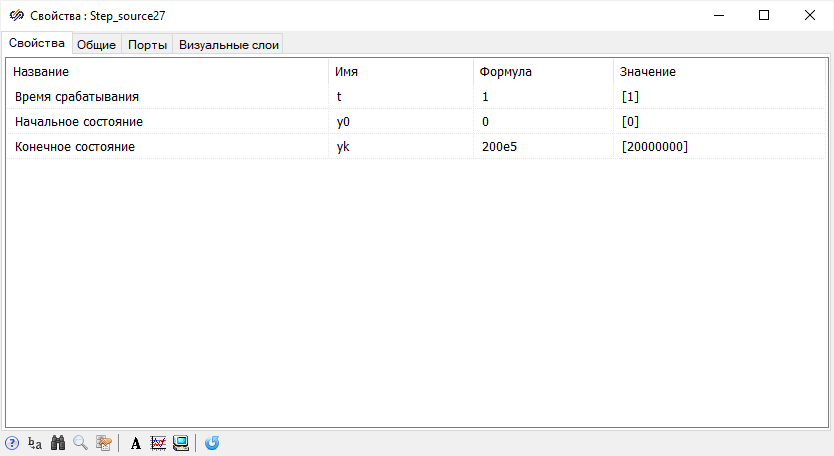Open font settings with the A icon

pos(136,443)
